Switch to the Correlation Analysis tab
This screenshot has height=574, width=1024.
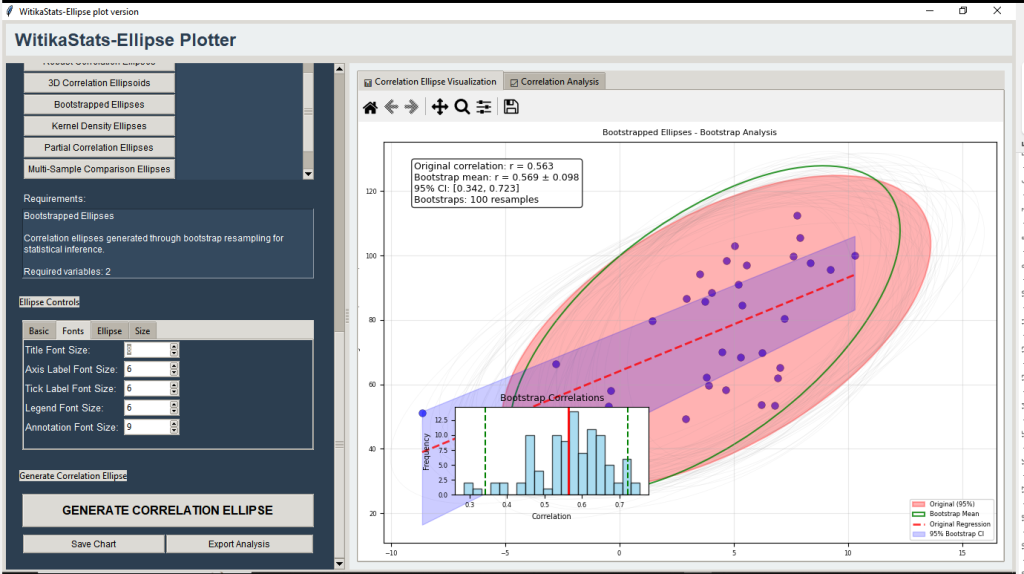tap(554, 82)
